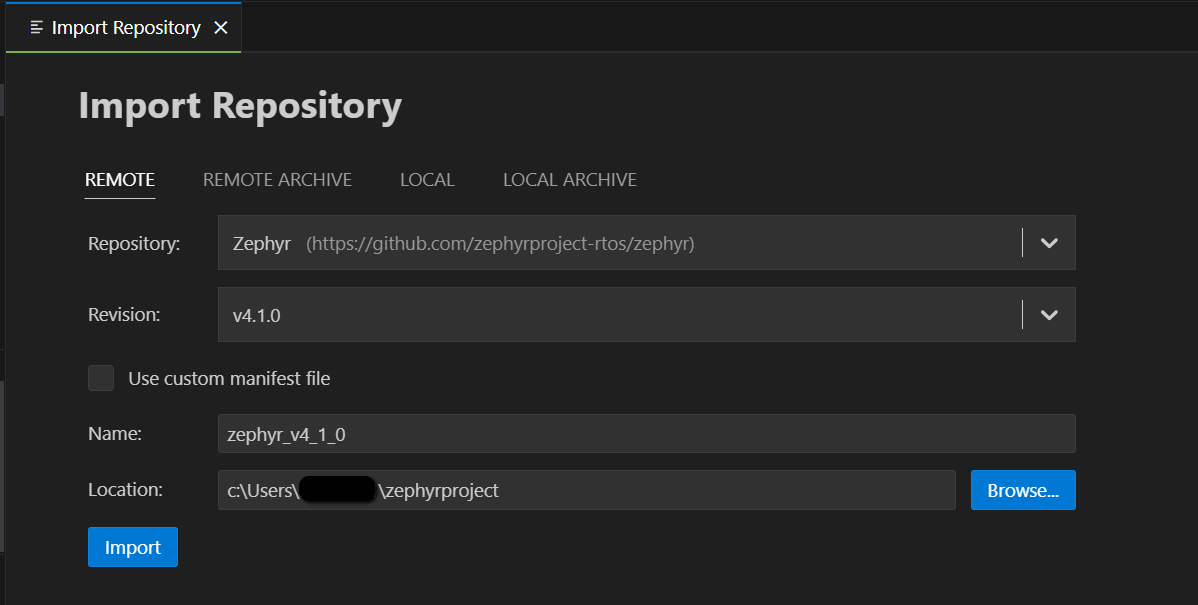Click inside the Location input field
The width and height of the screenshot is (1198, 605).
[585, 489]
